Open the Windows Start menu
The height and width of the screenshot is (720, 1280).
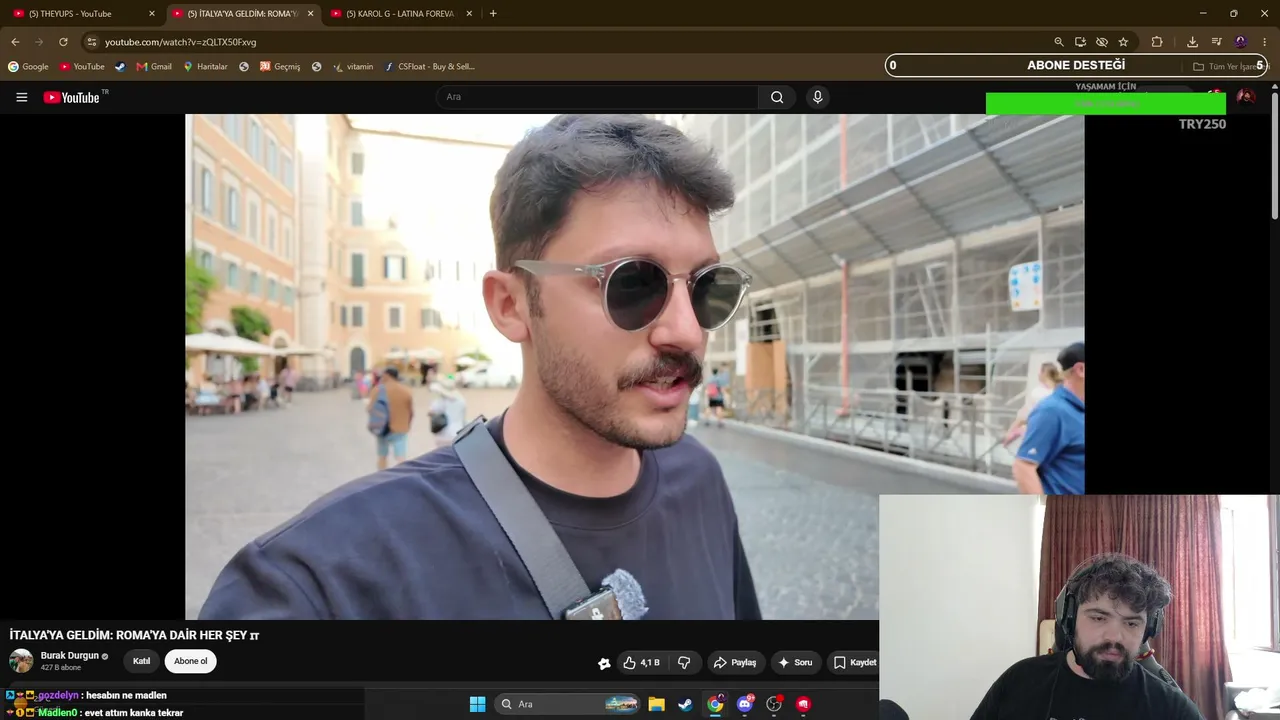(477, 704)
